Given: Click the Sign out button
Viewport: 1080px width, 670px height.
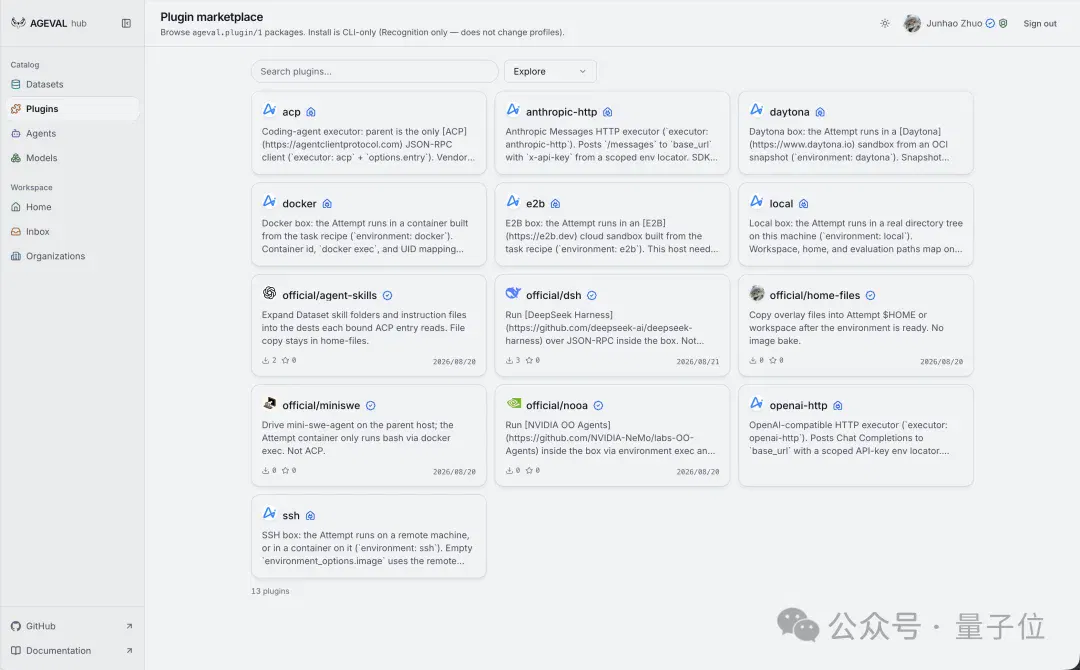Looking at the screenshot, I should [1039, 23].
